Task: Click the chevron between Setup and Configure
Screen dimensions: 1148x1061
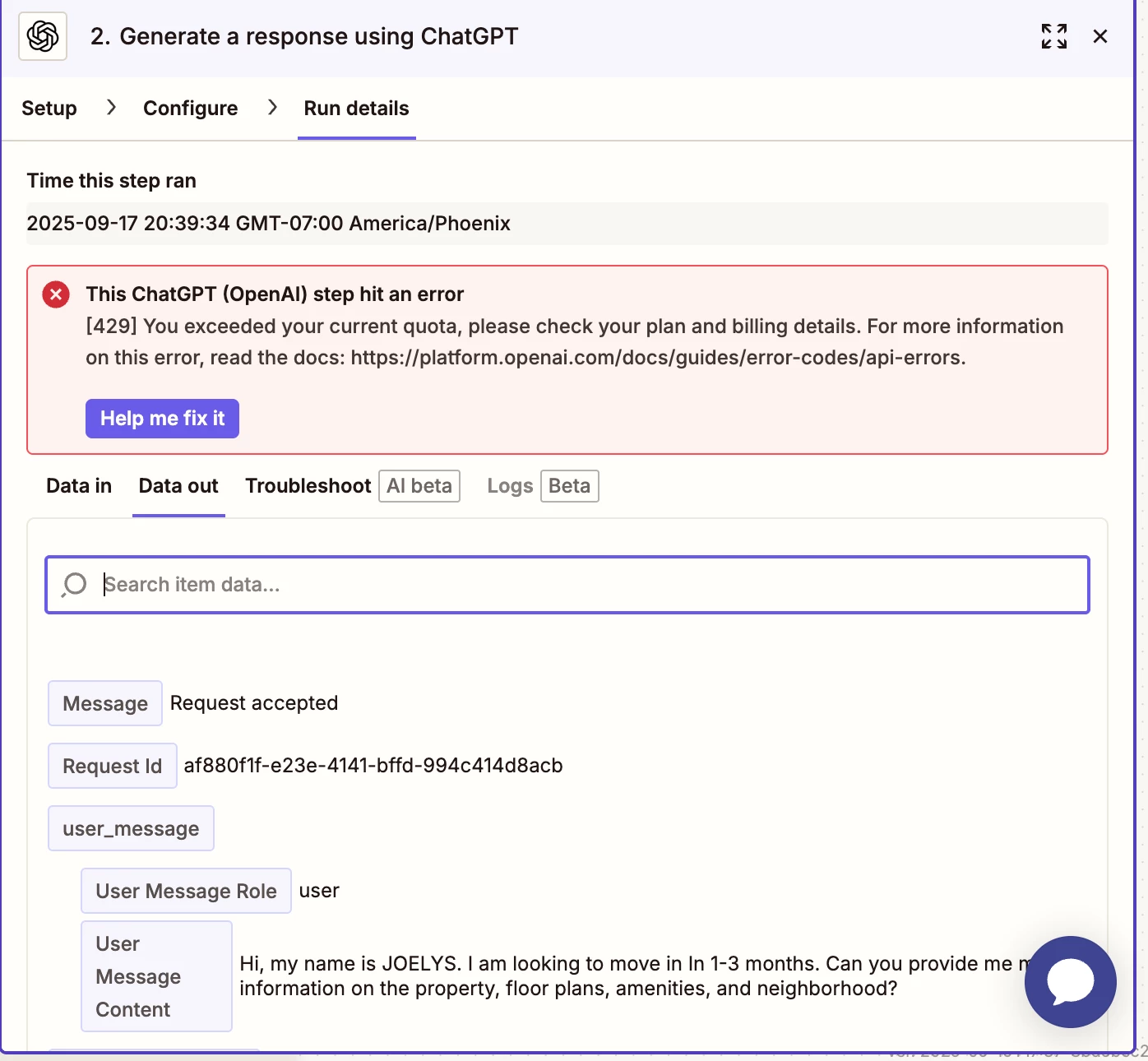Action: click(x=111, y=108)
